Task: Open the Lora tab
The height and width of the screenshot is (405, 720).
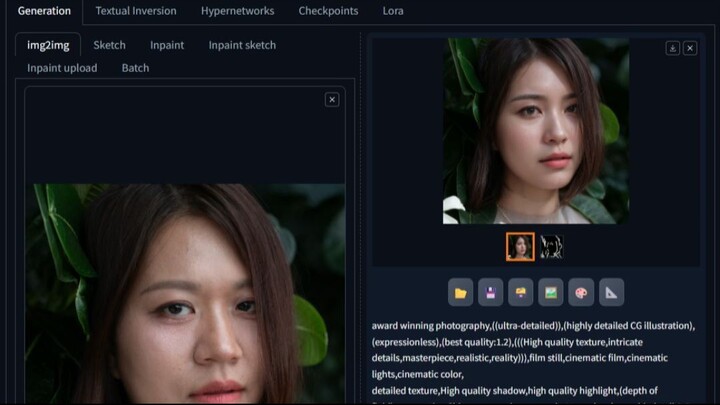Action: (x=393, y=11)
